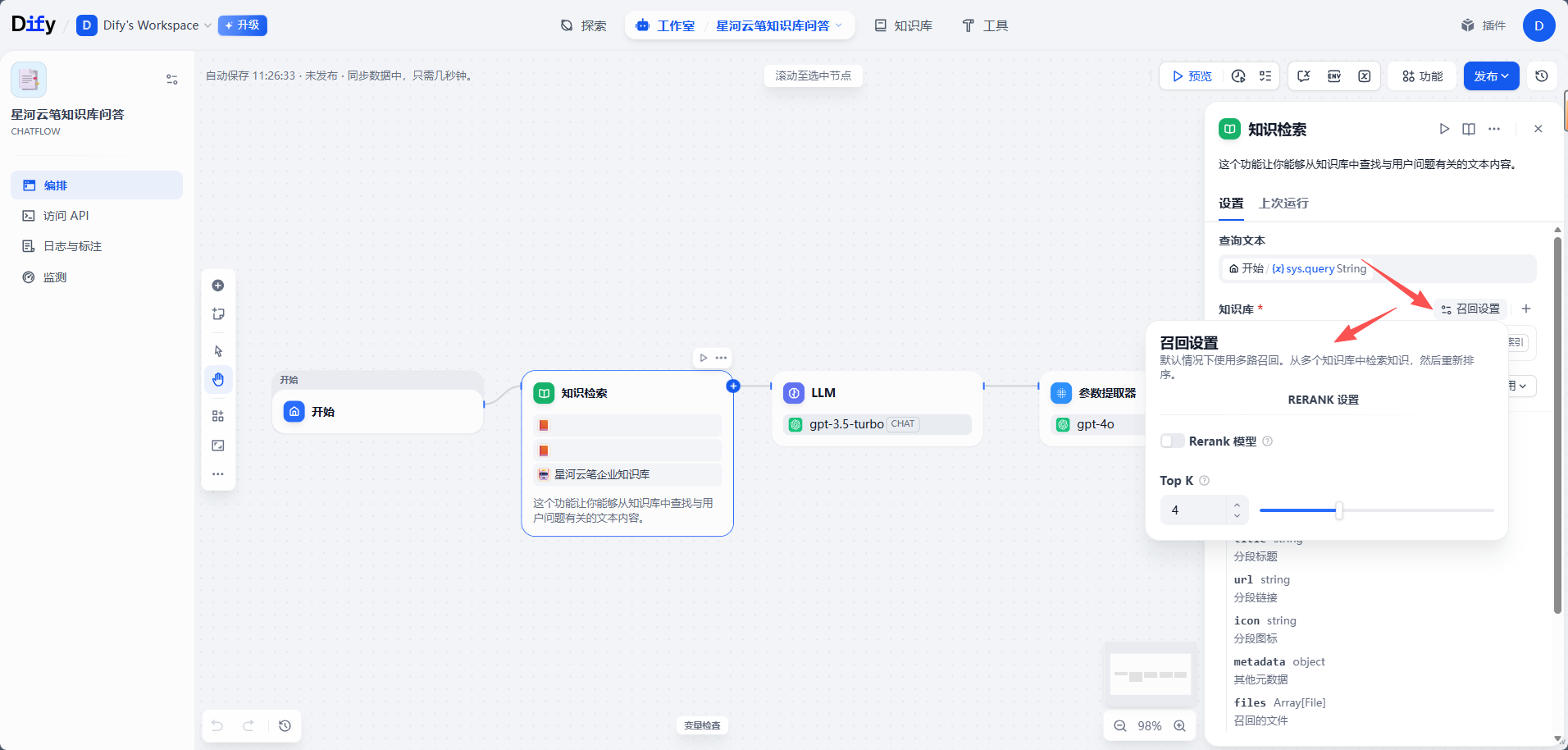Click the settings panel vertical scrollbar
The width and height of the screenshot is (1568, 750).
(x=1557, y=425)
